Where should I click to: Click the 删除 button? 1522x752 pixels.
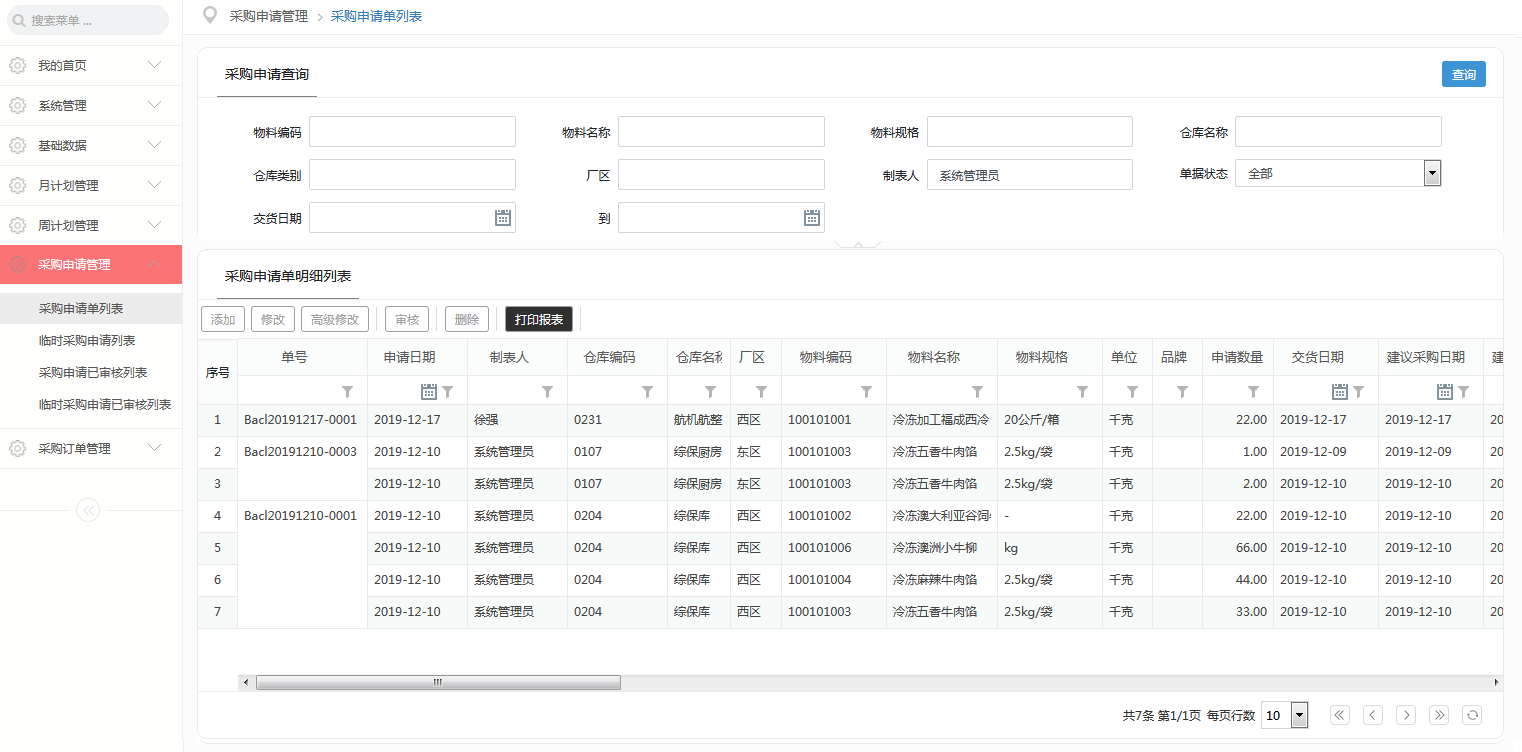click(x=467, y=320)
